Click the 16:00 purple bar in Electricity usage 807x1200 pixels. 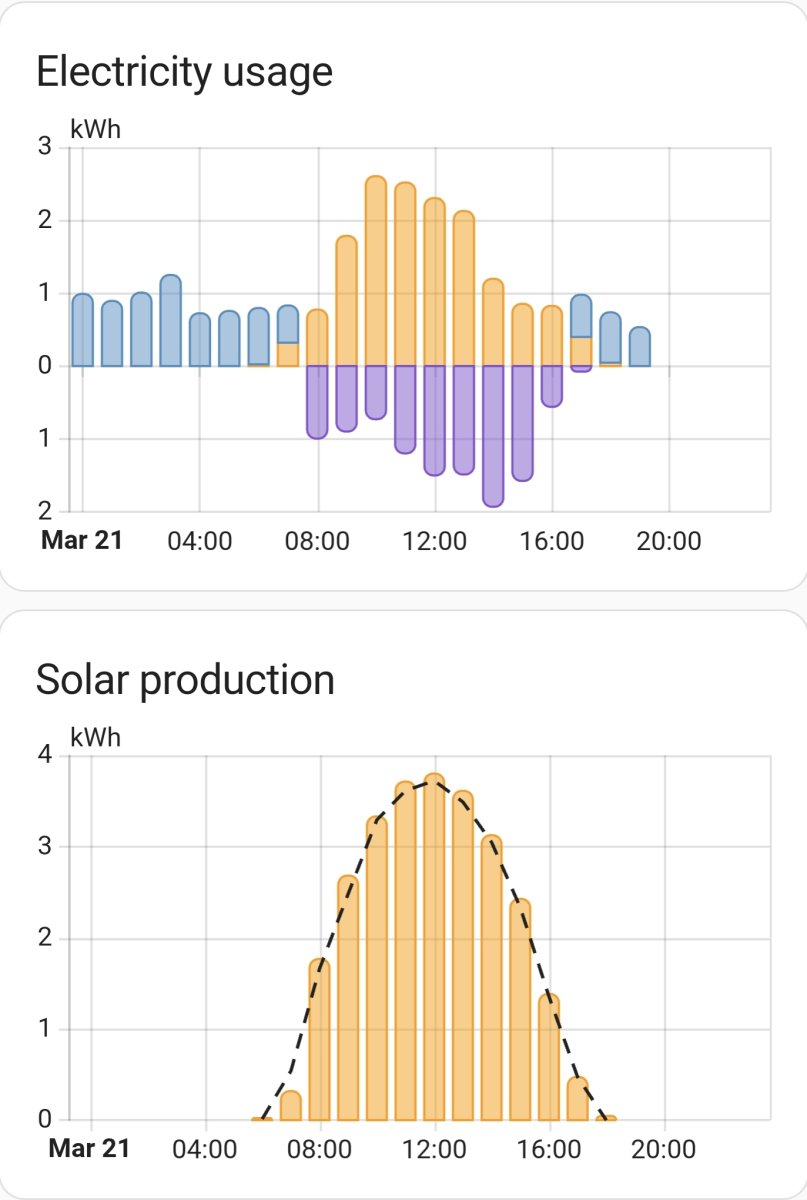[552, 386]
